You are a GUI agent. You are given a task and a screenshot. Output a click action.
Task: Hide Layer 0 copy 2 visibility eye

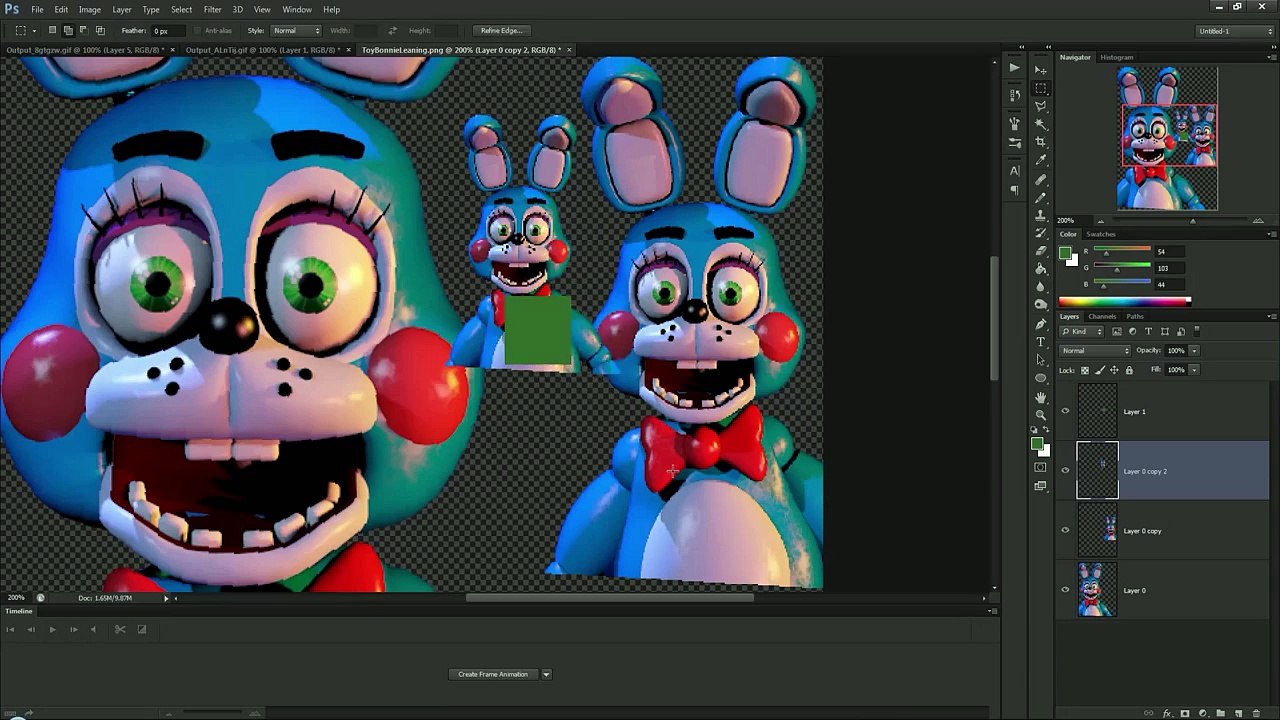1065,471
